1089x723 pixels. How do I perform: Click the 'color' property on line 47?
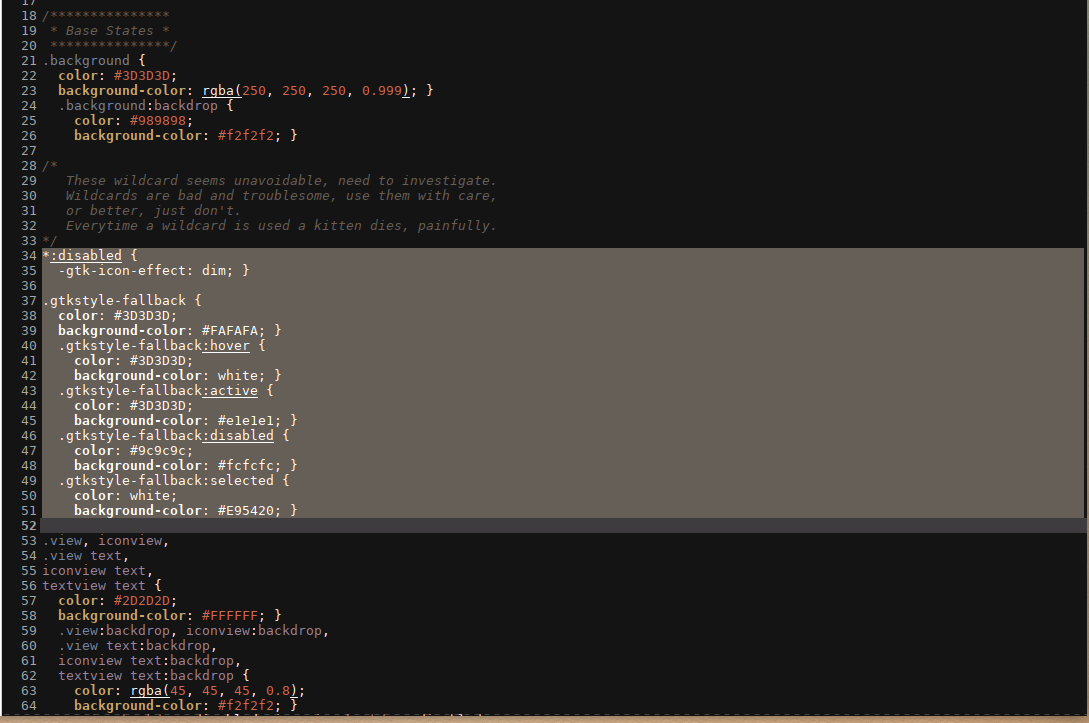(94, 451)
